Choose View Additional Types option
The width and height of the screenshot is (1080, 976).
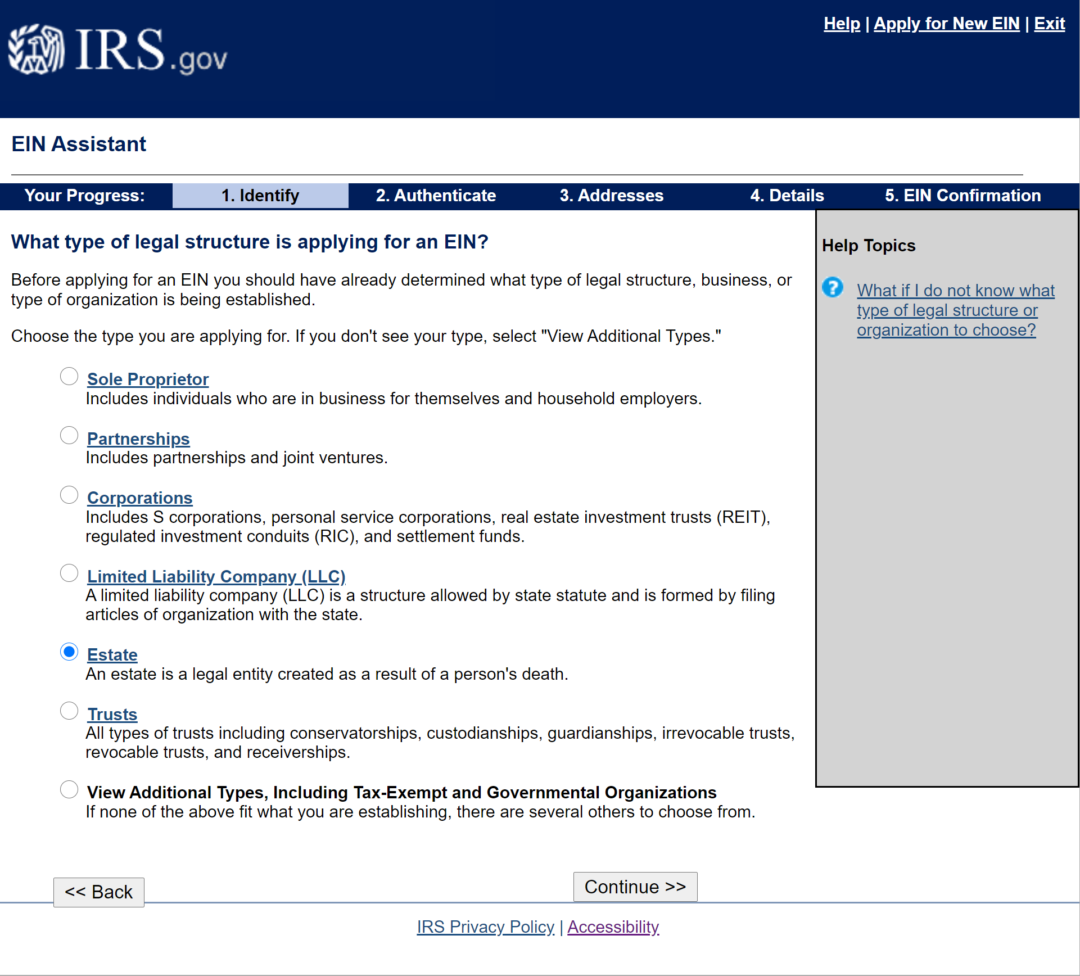pos(69,789)
